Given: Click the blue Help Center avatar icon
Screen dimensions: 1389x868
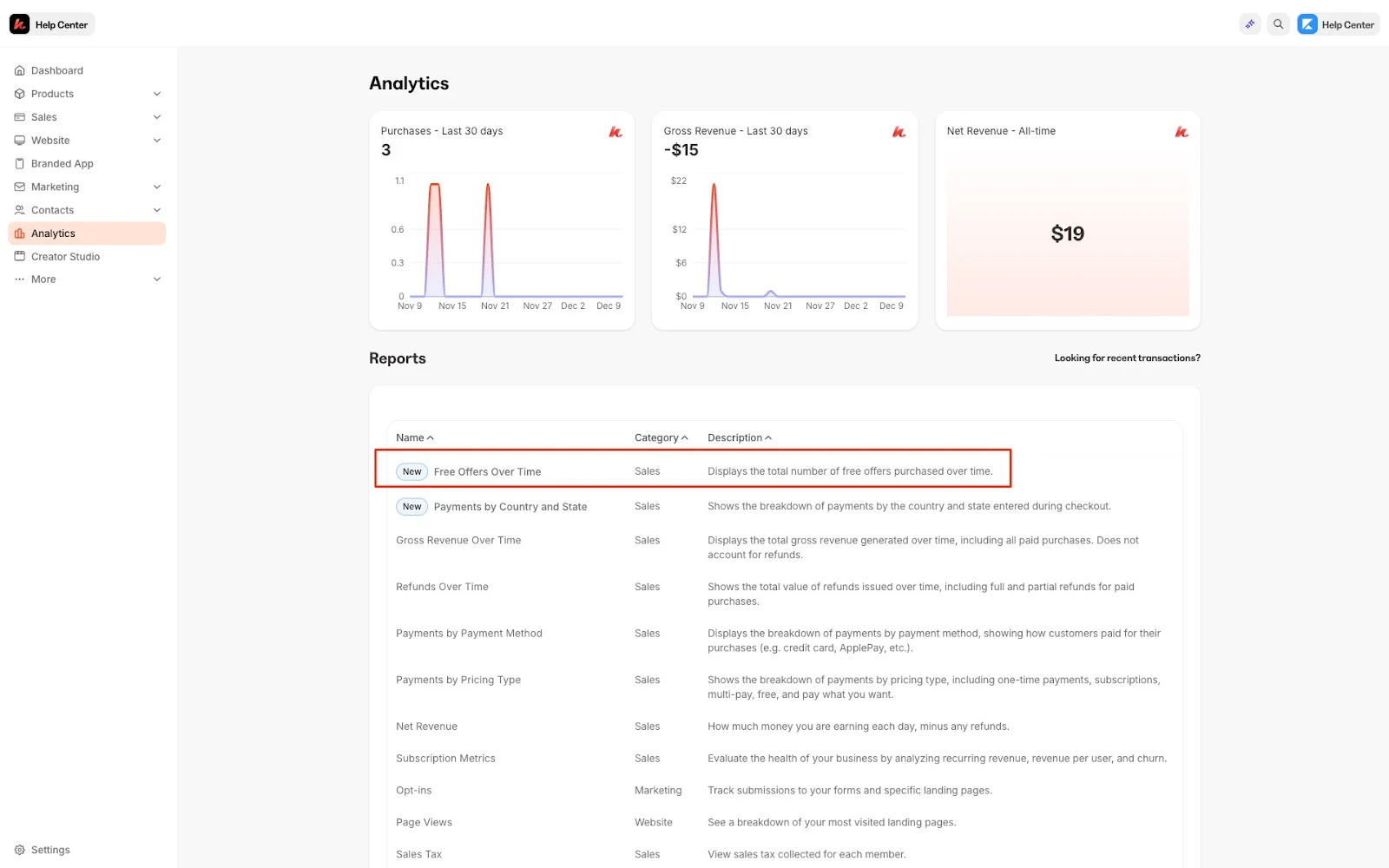Looking at the screenshot, I should coord(1307,24).
